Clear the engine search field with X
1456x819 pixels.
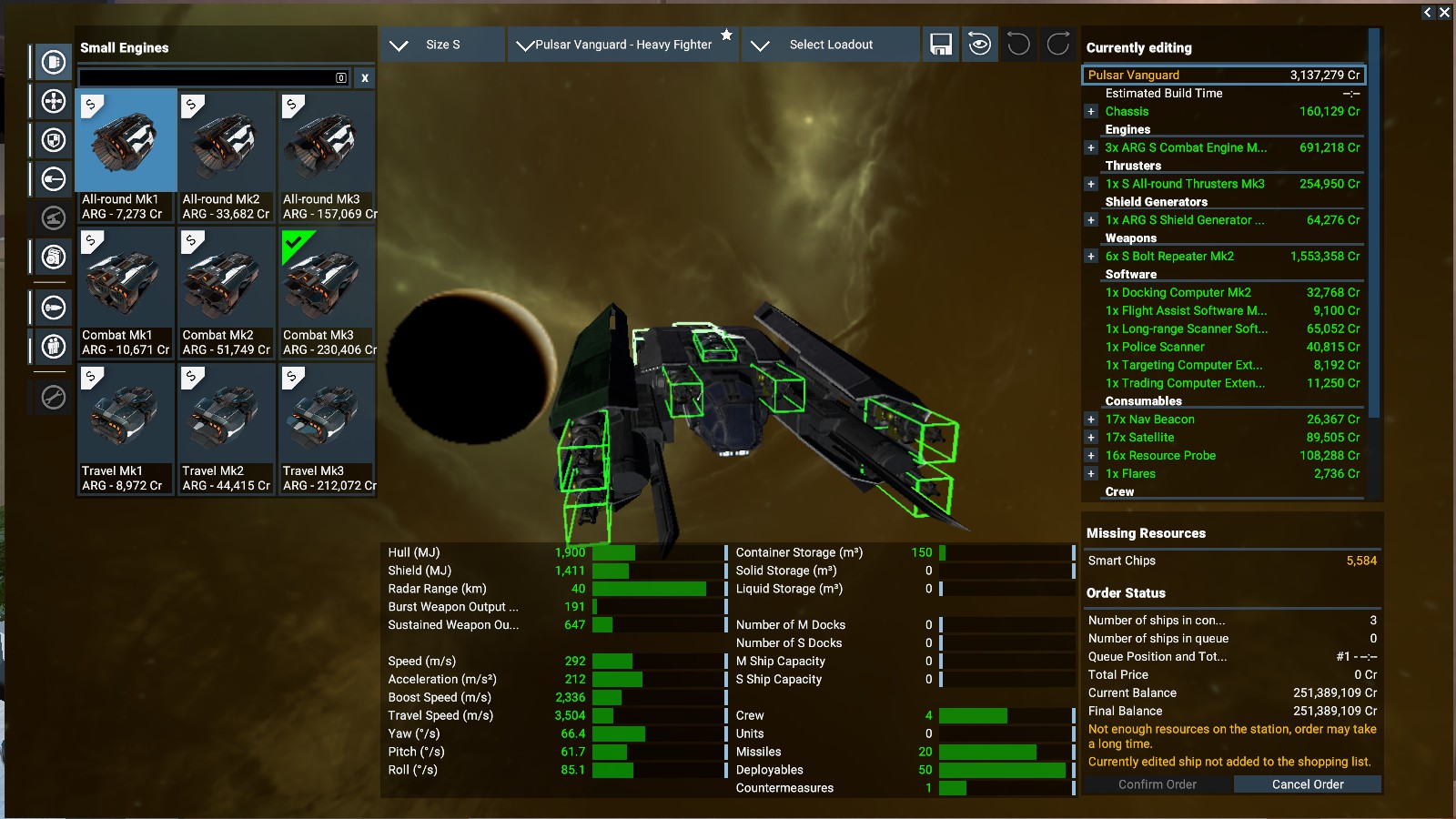click(364, 78)
